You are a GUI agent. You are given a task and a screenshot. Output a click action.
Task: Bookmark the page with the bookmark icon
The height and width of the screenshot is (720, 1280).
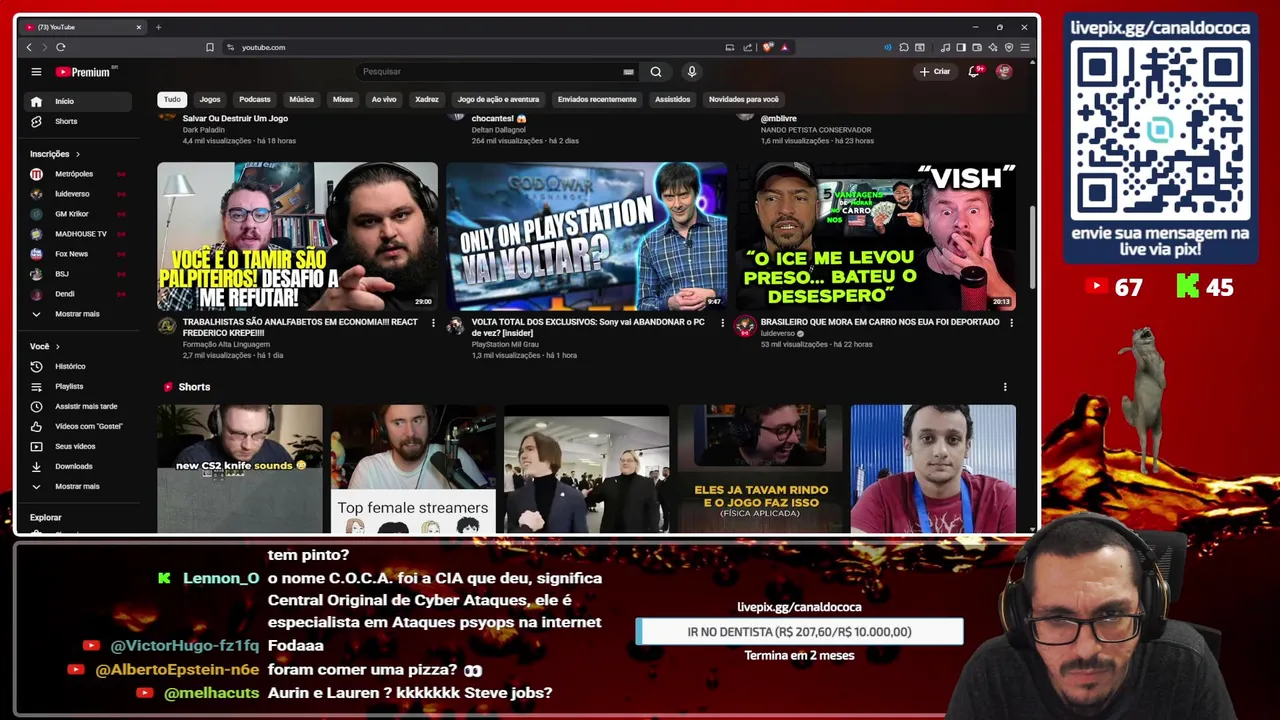pos(210,47)
